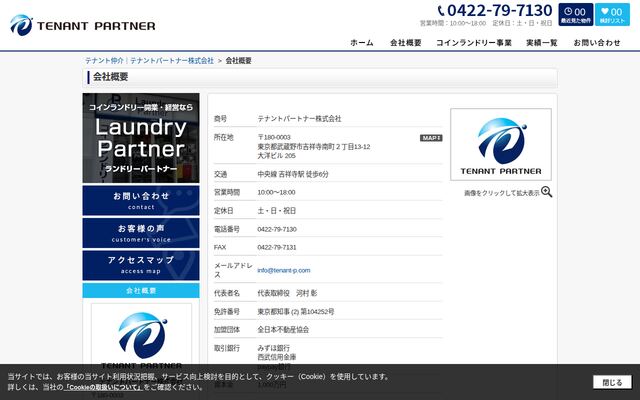This screenshot has width=640, height=400.
Task: Click representative name 代表取締役 河村 彰
Action: (x=287, y=293)
